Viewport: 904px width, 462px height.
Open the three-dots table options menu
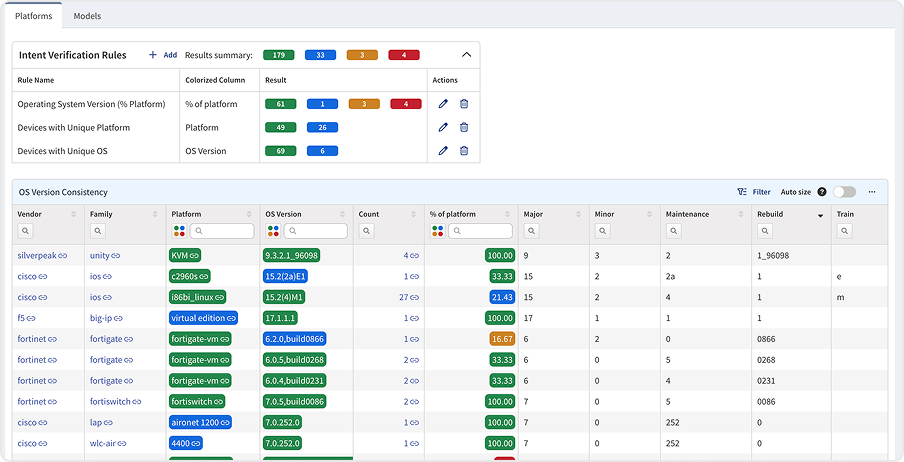[872, 192]
